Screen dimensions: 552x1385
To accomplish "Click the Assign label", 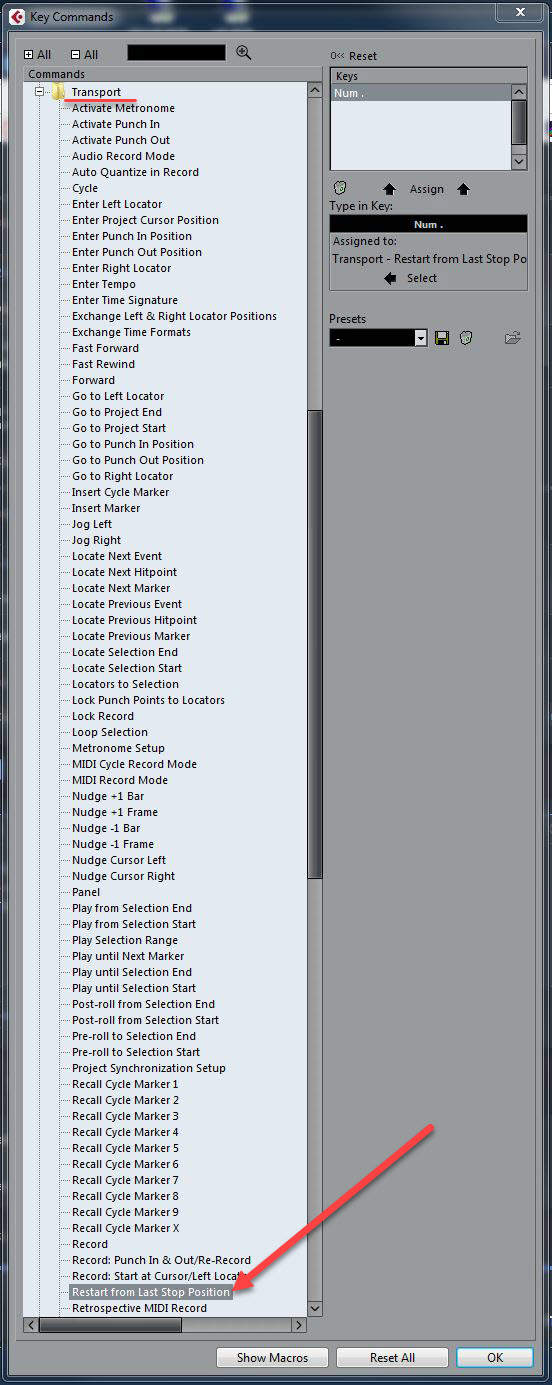I will (427, 189).
